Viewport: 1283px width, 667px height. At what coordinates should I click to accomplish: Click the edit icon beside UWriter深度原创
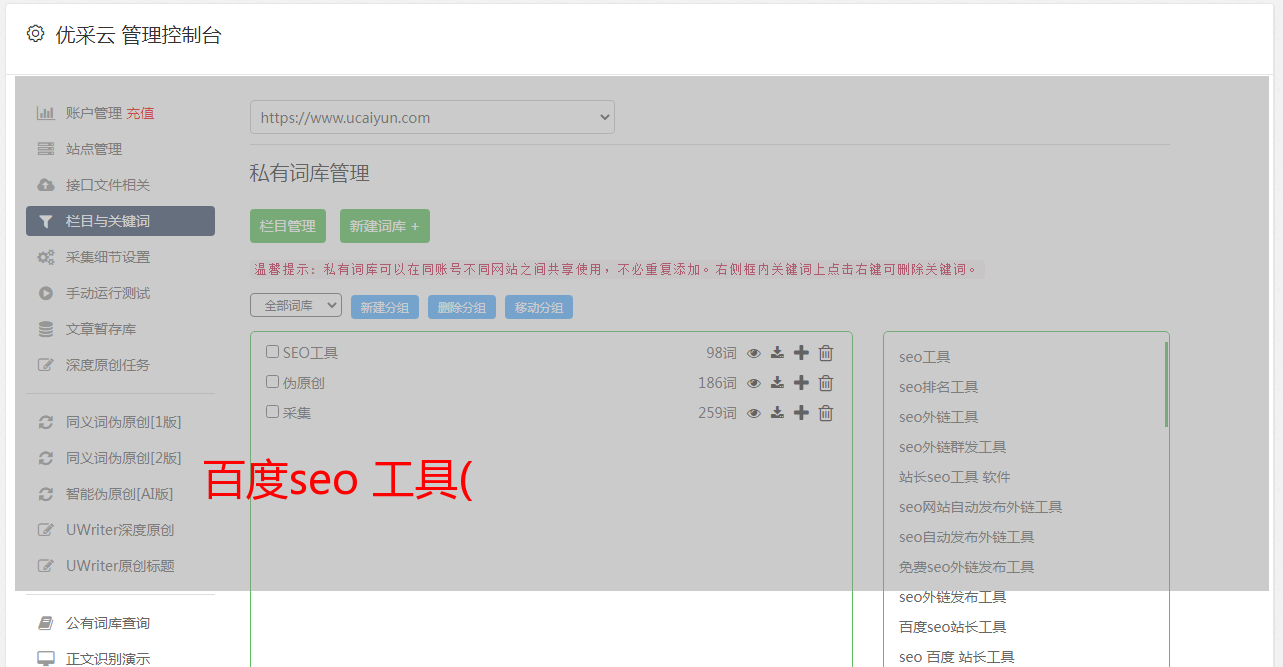tap(46, 530)
